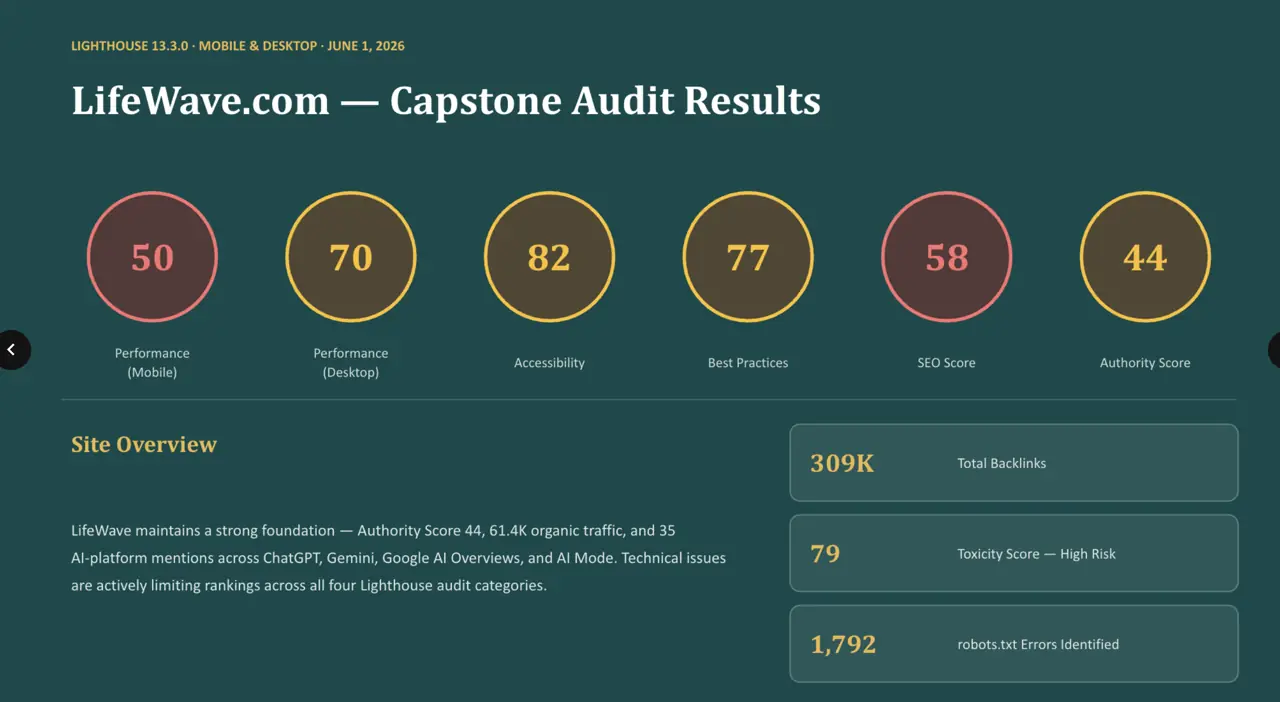Click the SEO Score circle 58

946,257
